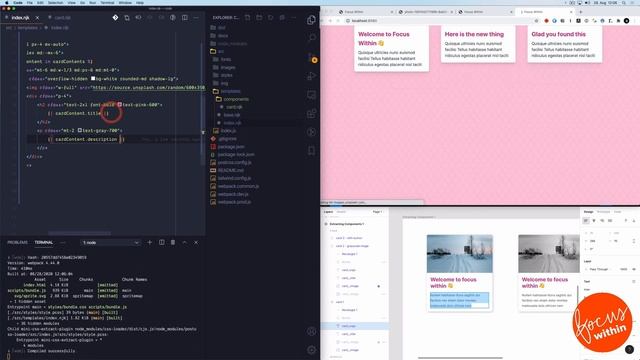Click the split editor icon in editor toolbar
640x360 pixels.
185,18
